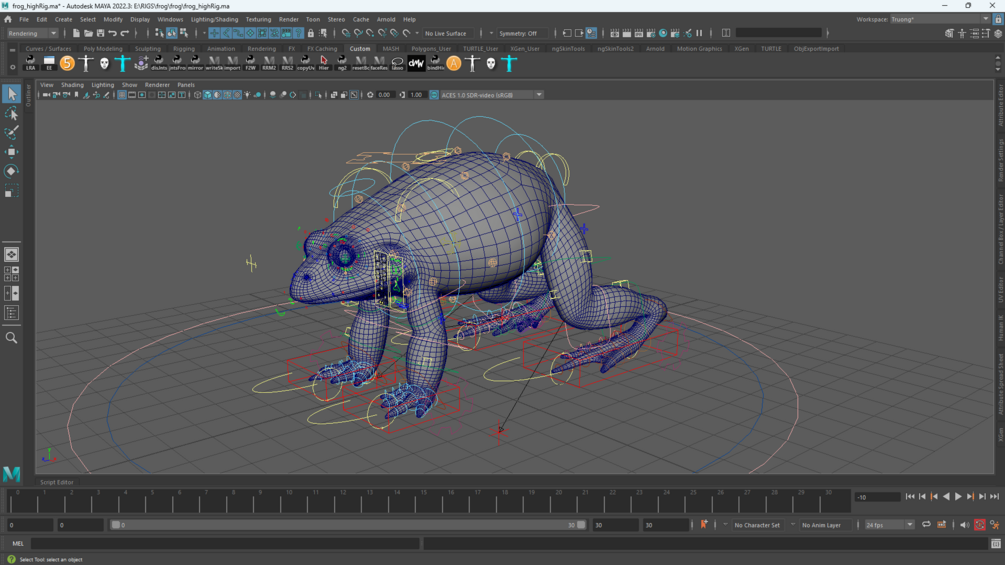Click the Undo arrow in status line

click(113, 33)
